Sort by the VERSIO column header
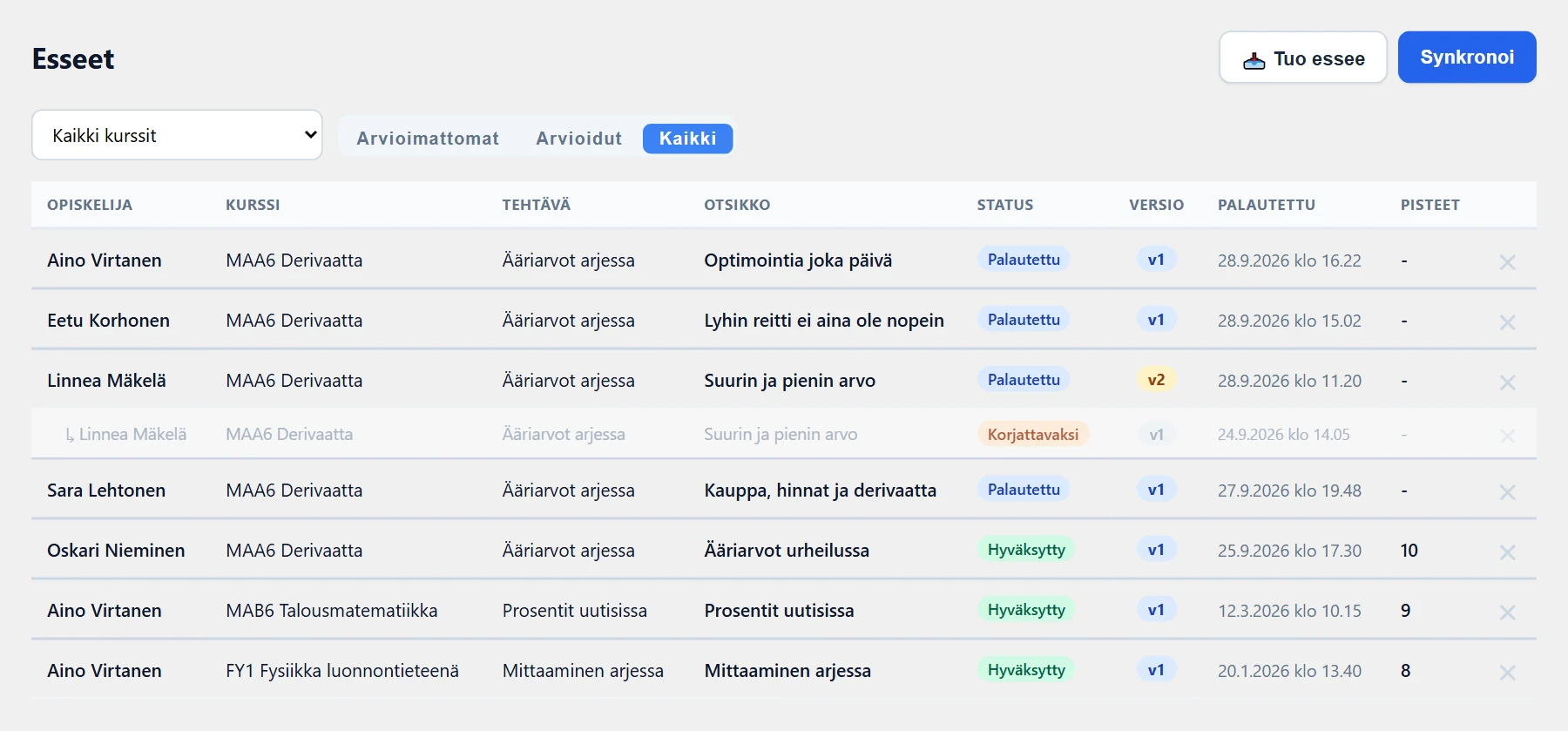Image resolution: width=1568 pixels, height=731 pixels. (1157, 205)
